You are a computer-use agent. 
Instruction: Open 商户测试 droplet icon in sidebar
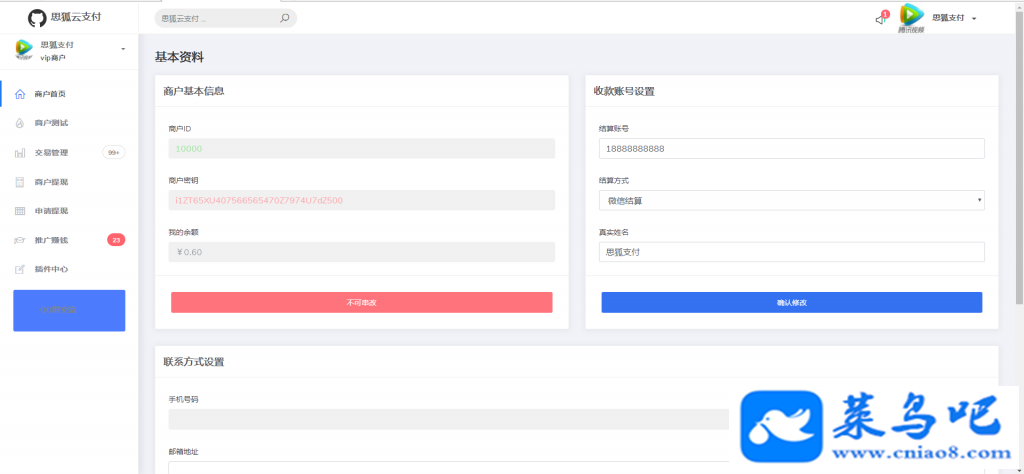click(x=20, y=123)
